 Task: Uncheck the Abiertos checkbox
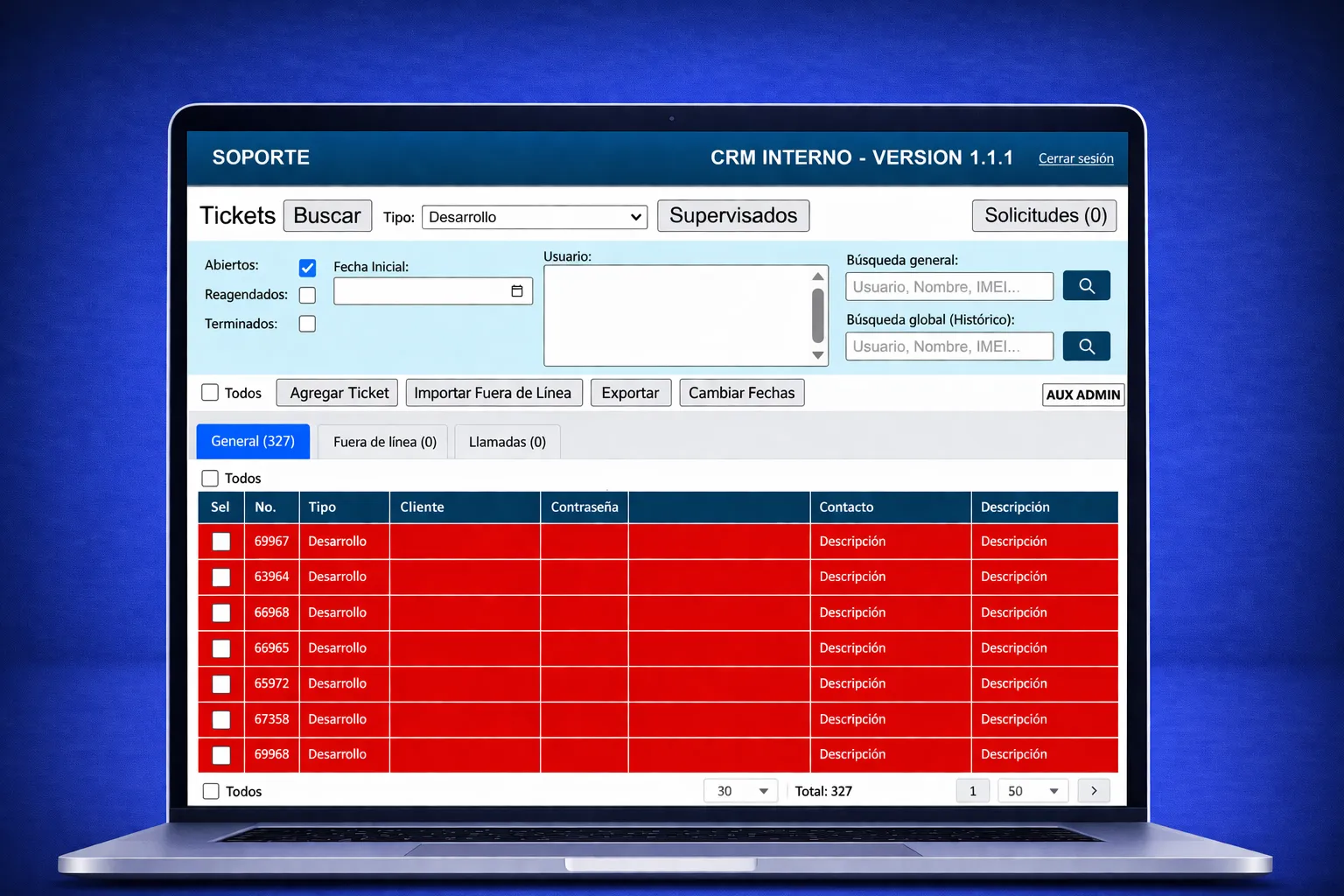307,268
